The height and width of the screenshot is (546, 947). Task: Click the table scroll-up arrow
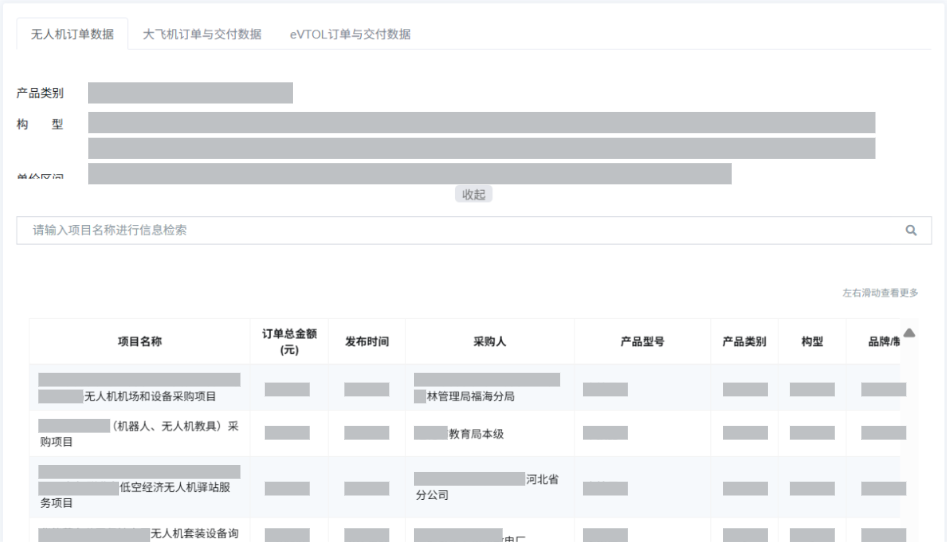[909, 333]
